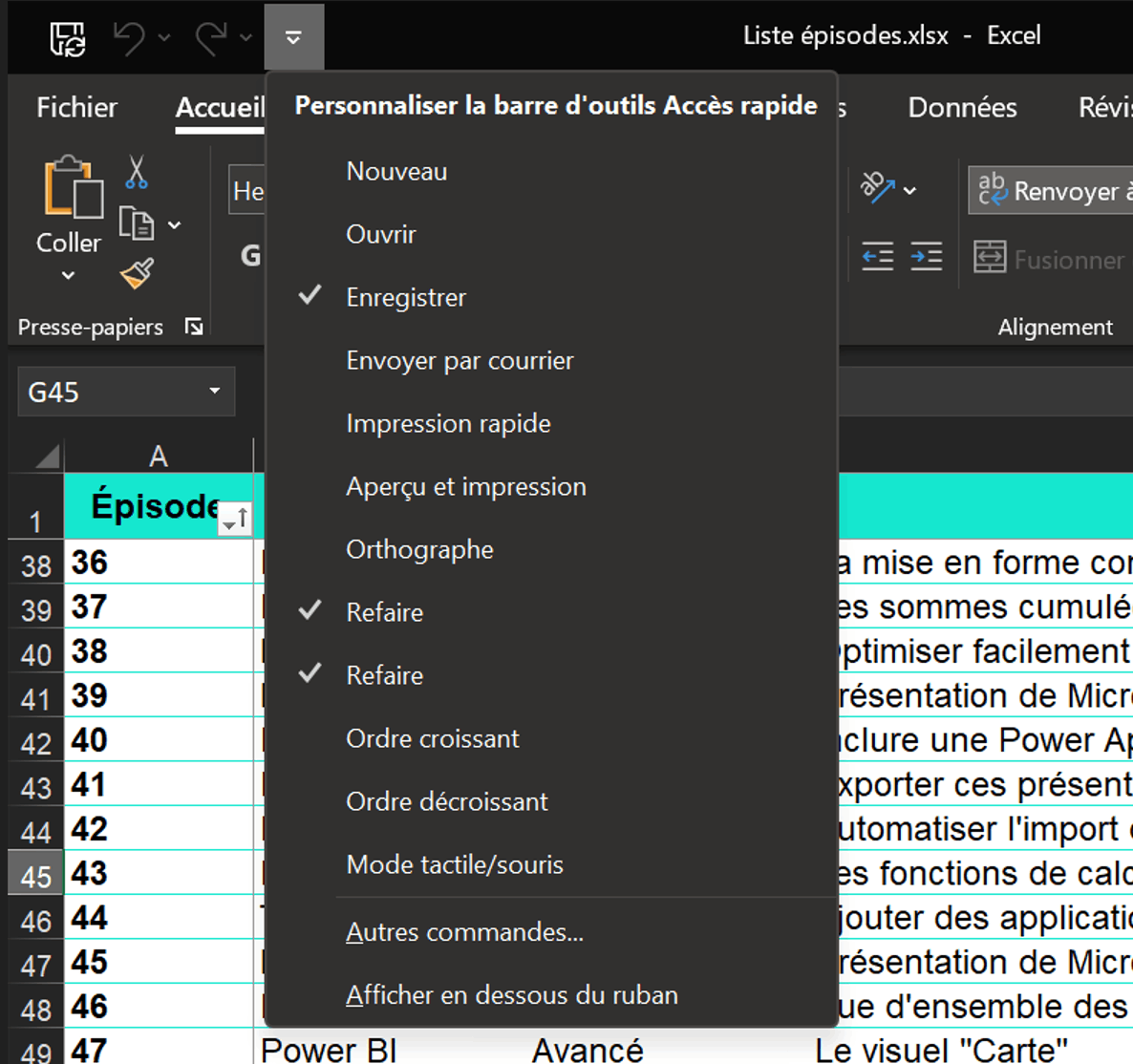Viewport: 1133px width, 1064px height.
Task: Click the Bold G button
Action: click(250, 256)
